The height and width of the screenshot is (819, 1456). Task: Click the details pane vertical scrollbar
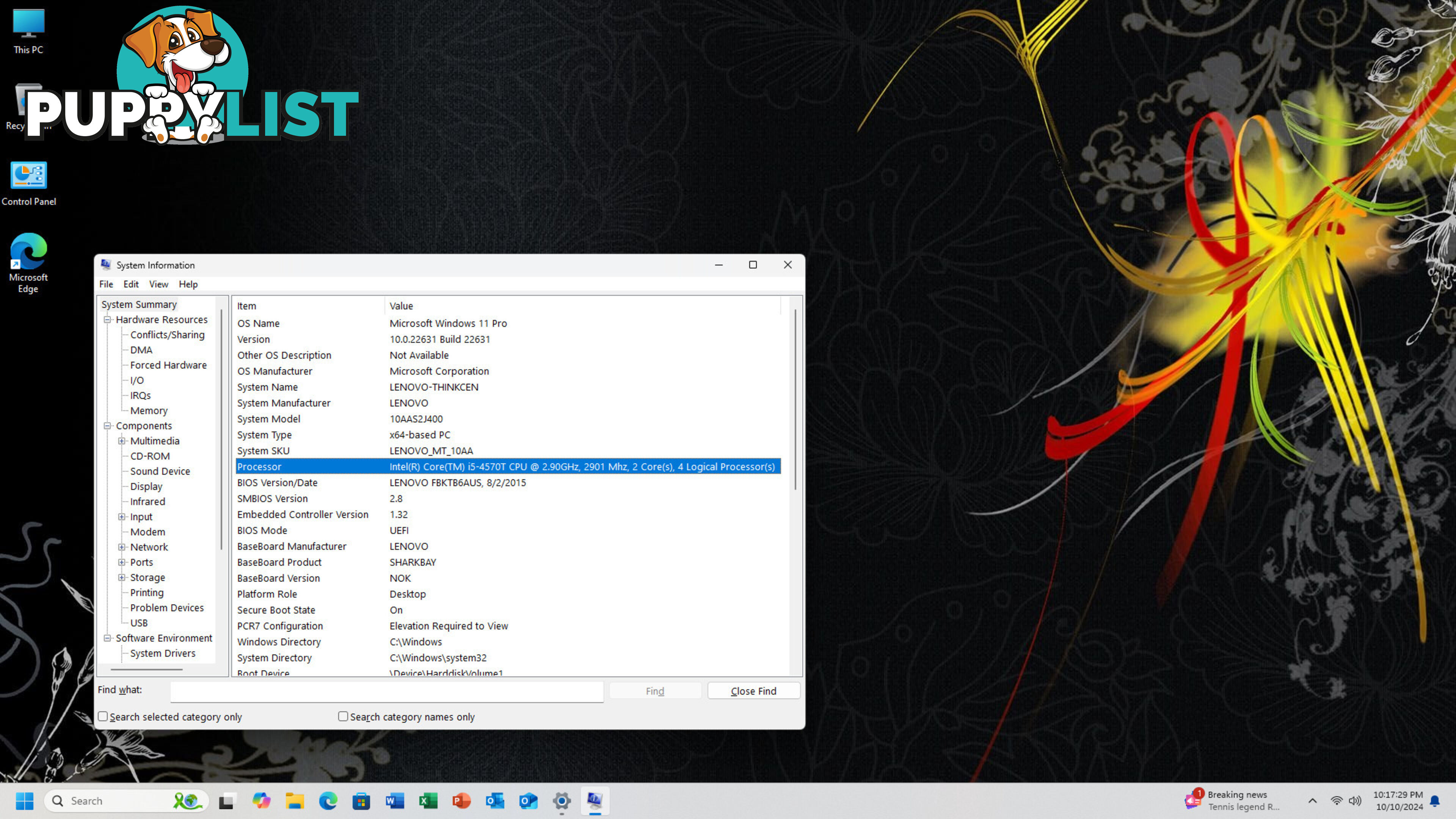(x=795, y=399)
